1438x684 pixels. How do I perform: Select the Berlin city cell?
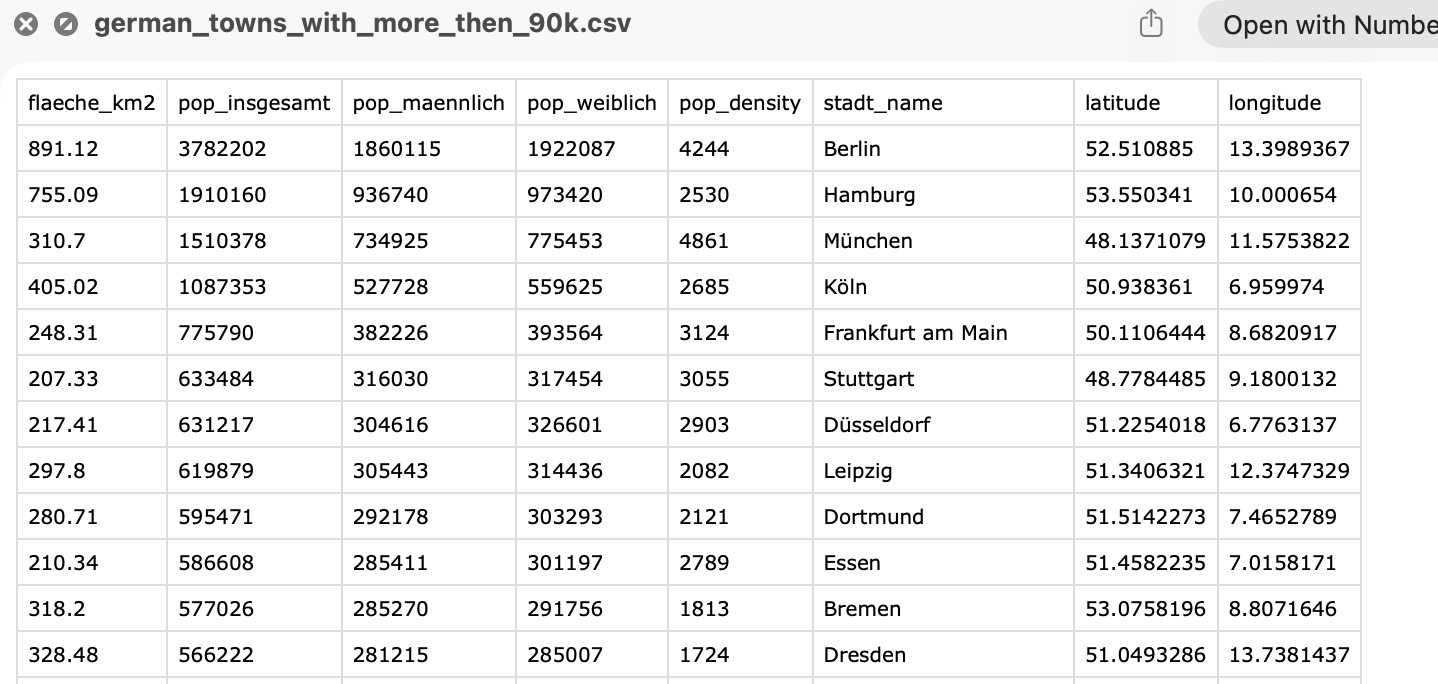pyautogui.click(x=852, y=148)
